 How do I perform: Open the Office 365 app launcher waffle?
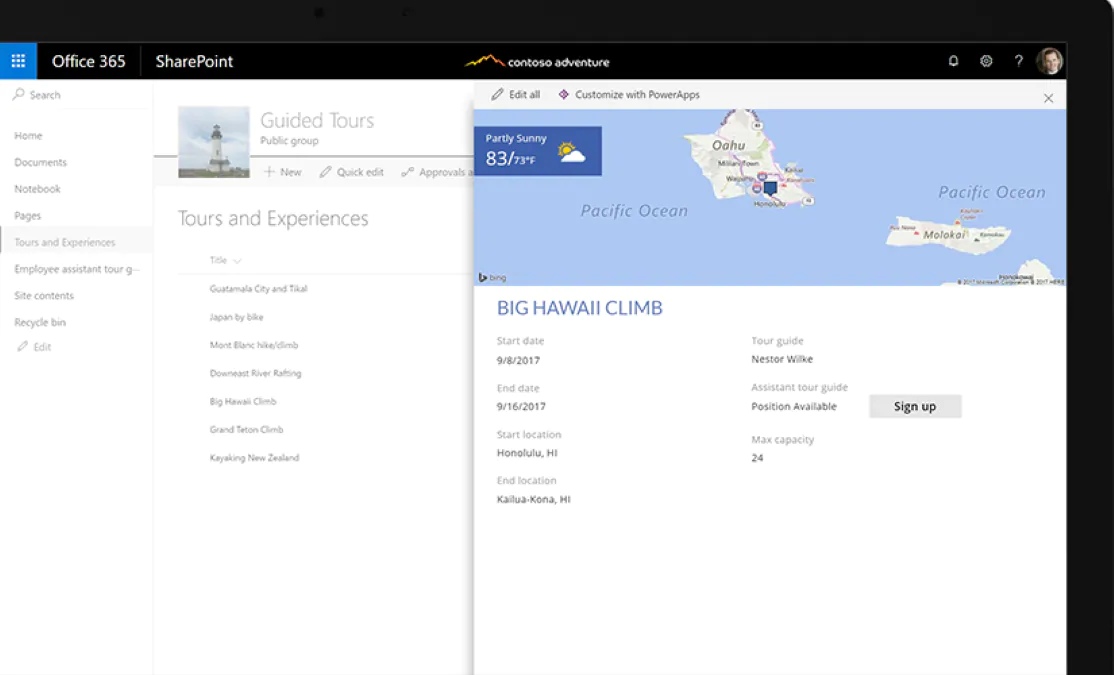[x=18, y=61]
